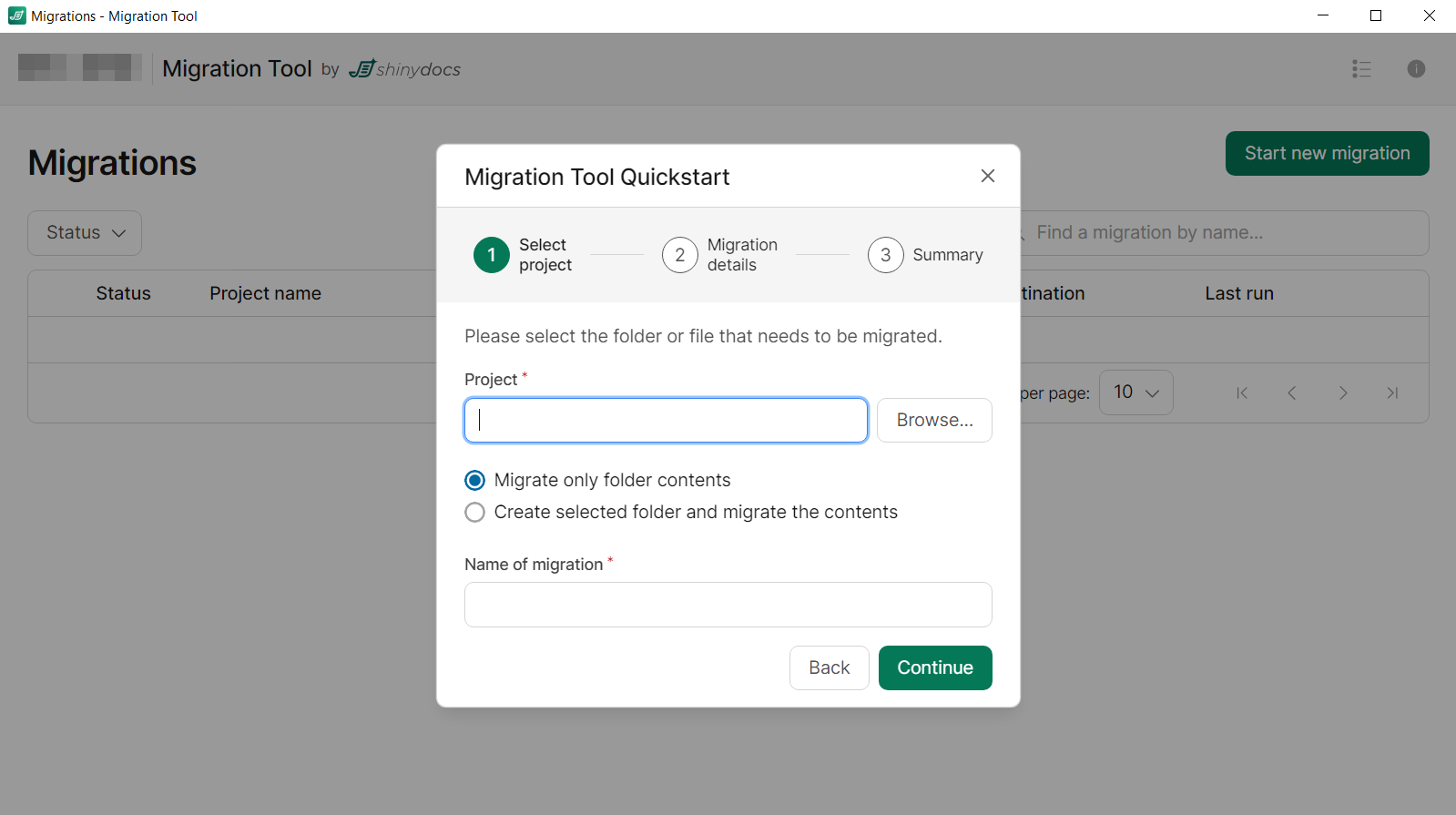This screenshot has width=1456, height=815.
Task: Open the list view icon in header
Action: click(x=1361, y=69)
